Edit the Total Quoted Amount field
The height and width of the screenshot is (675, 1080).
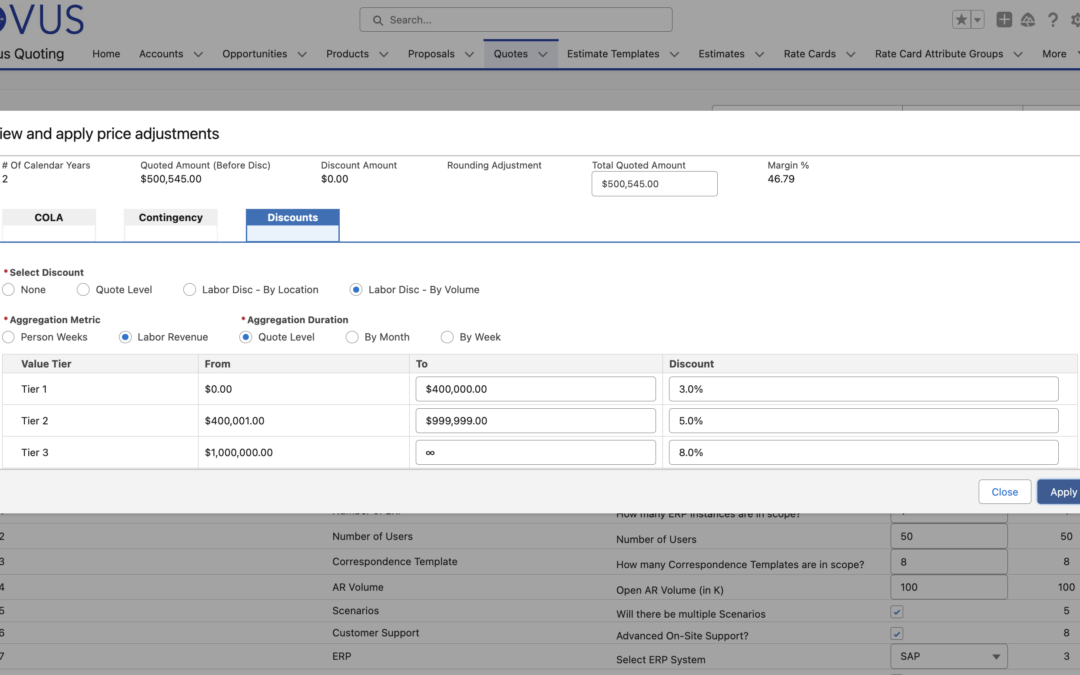pos(654,183)
